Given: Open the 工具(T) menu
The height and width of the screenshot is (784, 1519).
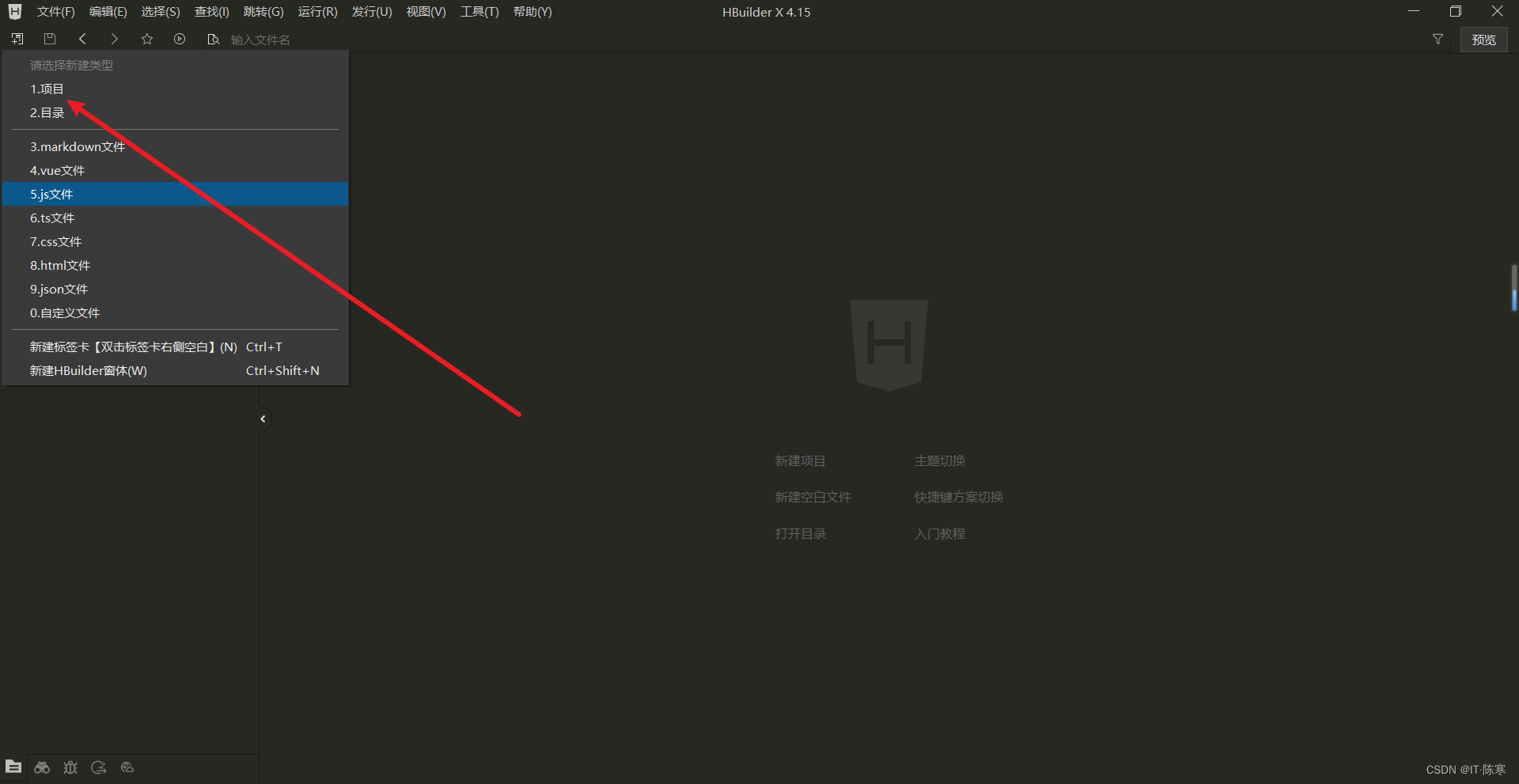Looking at the screenshot, I should tap(480, 12).
